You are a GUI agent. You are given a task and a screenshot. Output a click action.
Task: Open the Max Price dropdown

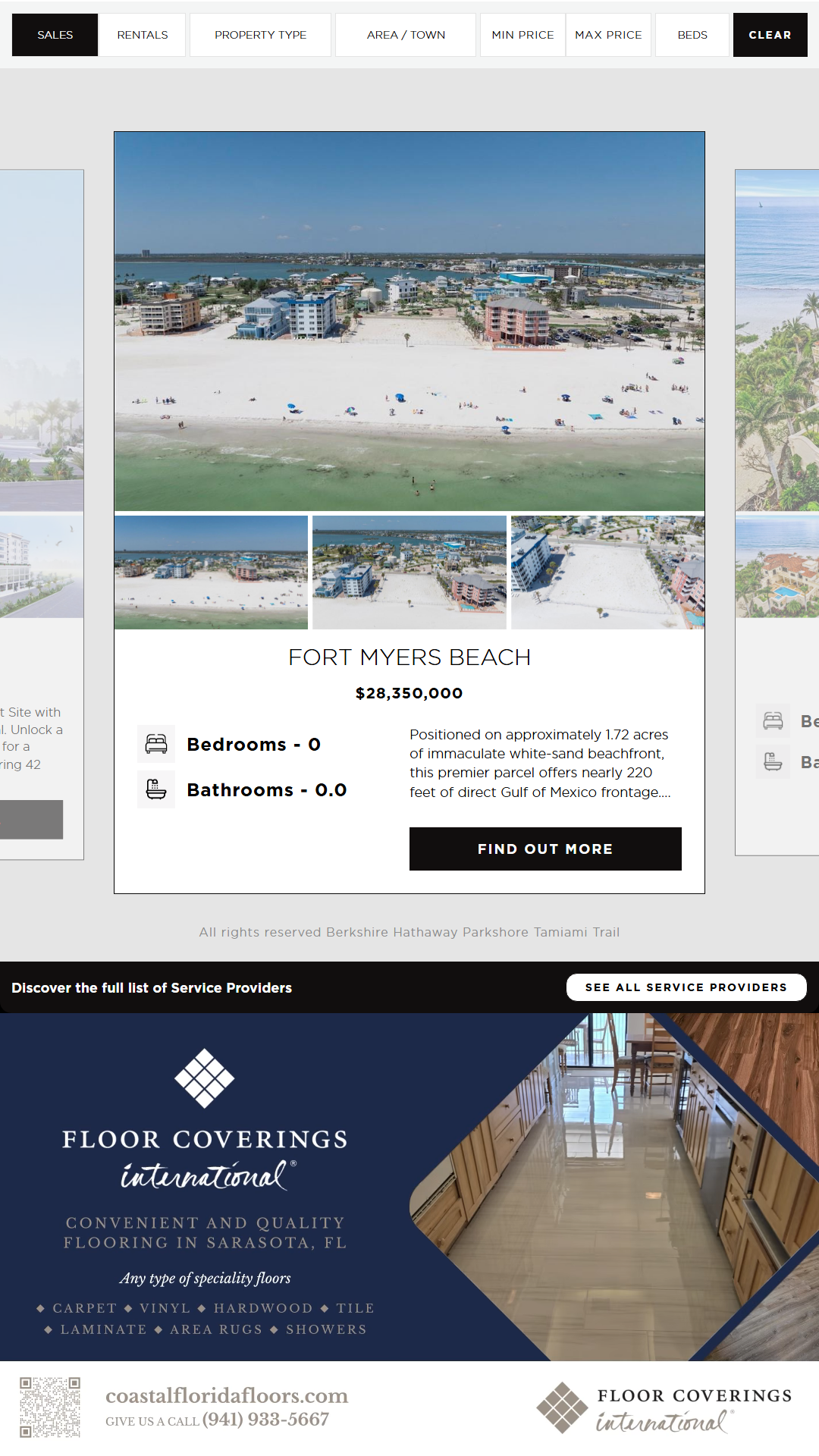pos(608,35)
